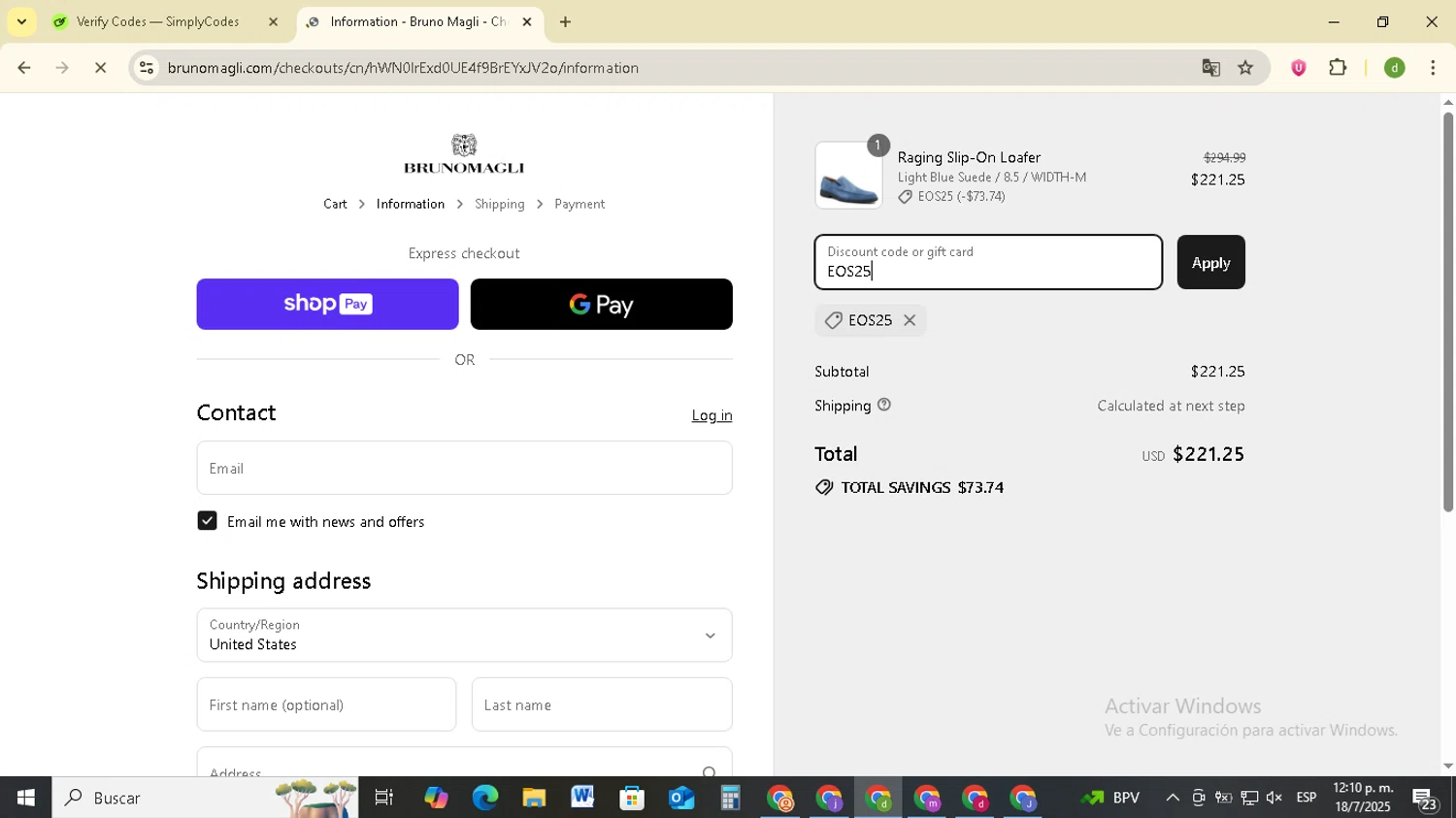The image size is (1456, 818).
Task: Pay with Google Pay button
Action: (x=602, y=304)
